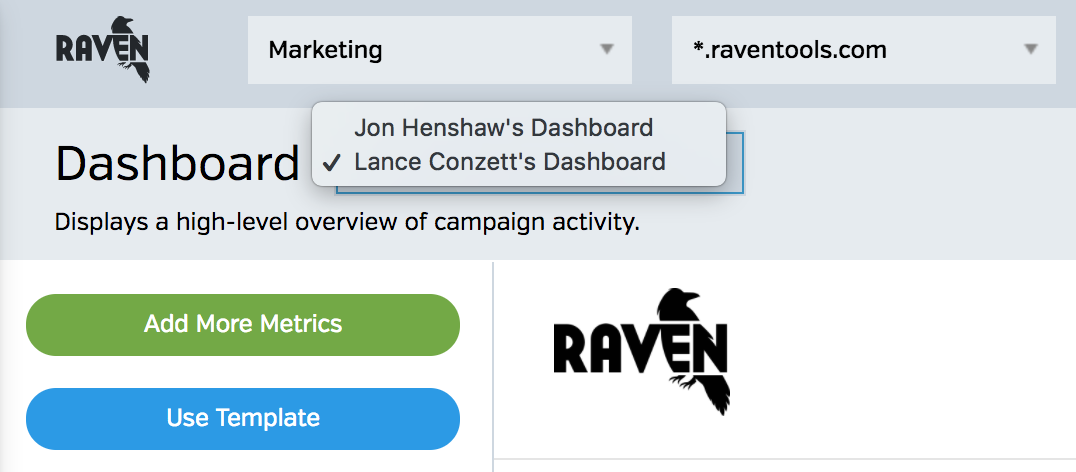The width and height of the screenshot is (1076, 472).
Task: Click the Raven logo in the top header
Action: pyautogui.click(x=103, y=48)
